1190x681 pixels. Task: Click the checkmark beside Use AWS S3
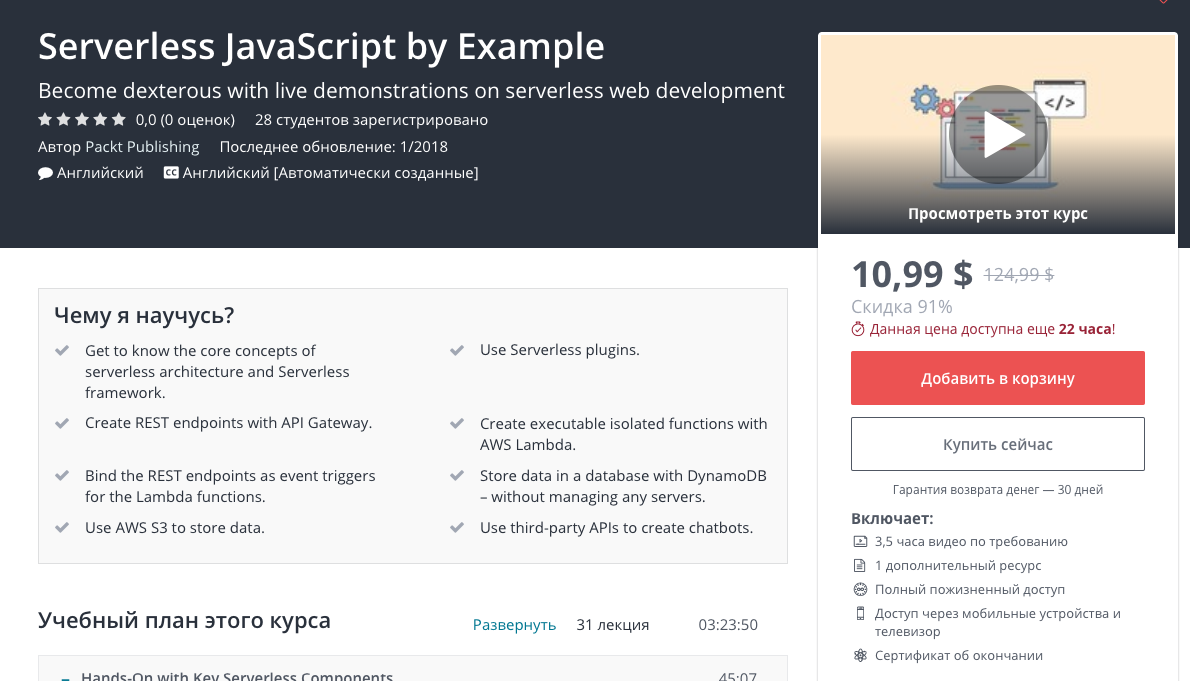pyautogui.click(x=62, y=528)
